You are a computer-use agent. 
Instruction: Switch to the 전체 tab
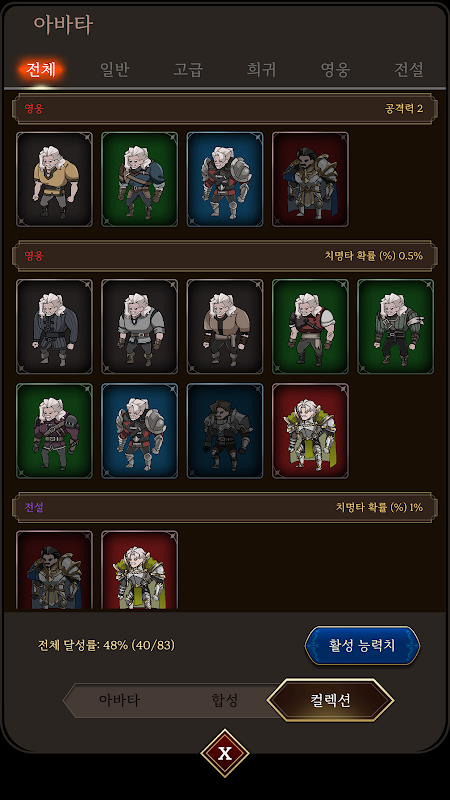[41, 70]
